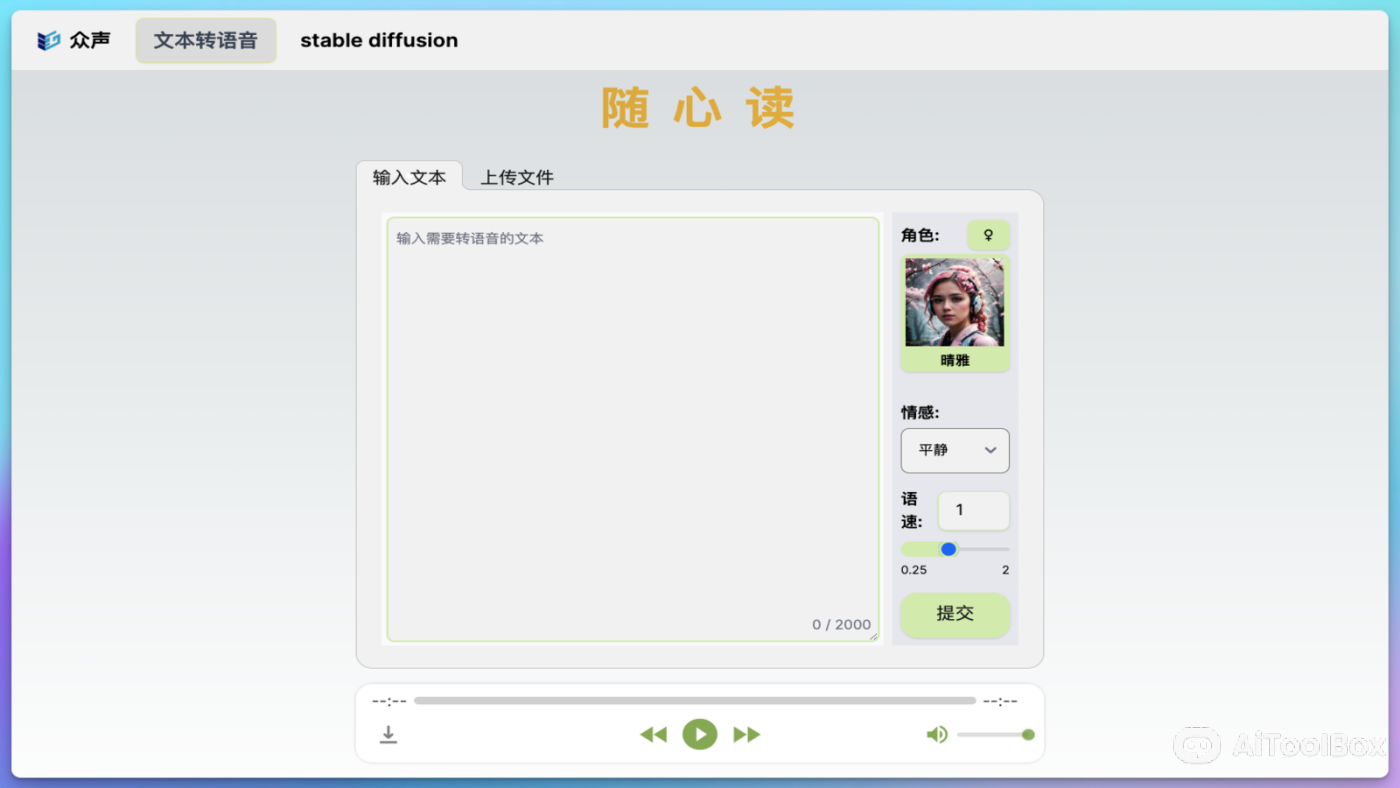This screenshot has width=1400, height=788.
Task: Select the 输入文本 tab
Action: click(409, 177)
